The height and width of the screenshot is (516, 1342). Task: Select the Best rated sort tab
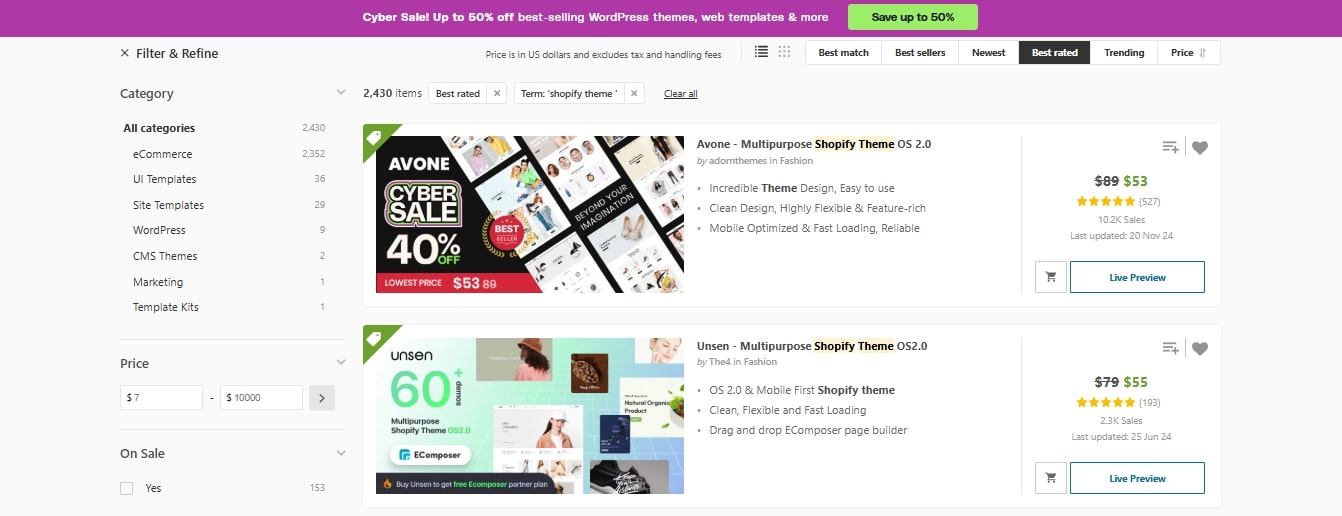coord(1055,52)
